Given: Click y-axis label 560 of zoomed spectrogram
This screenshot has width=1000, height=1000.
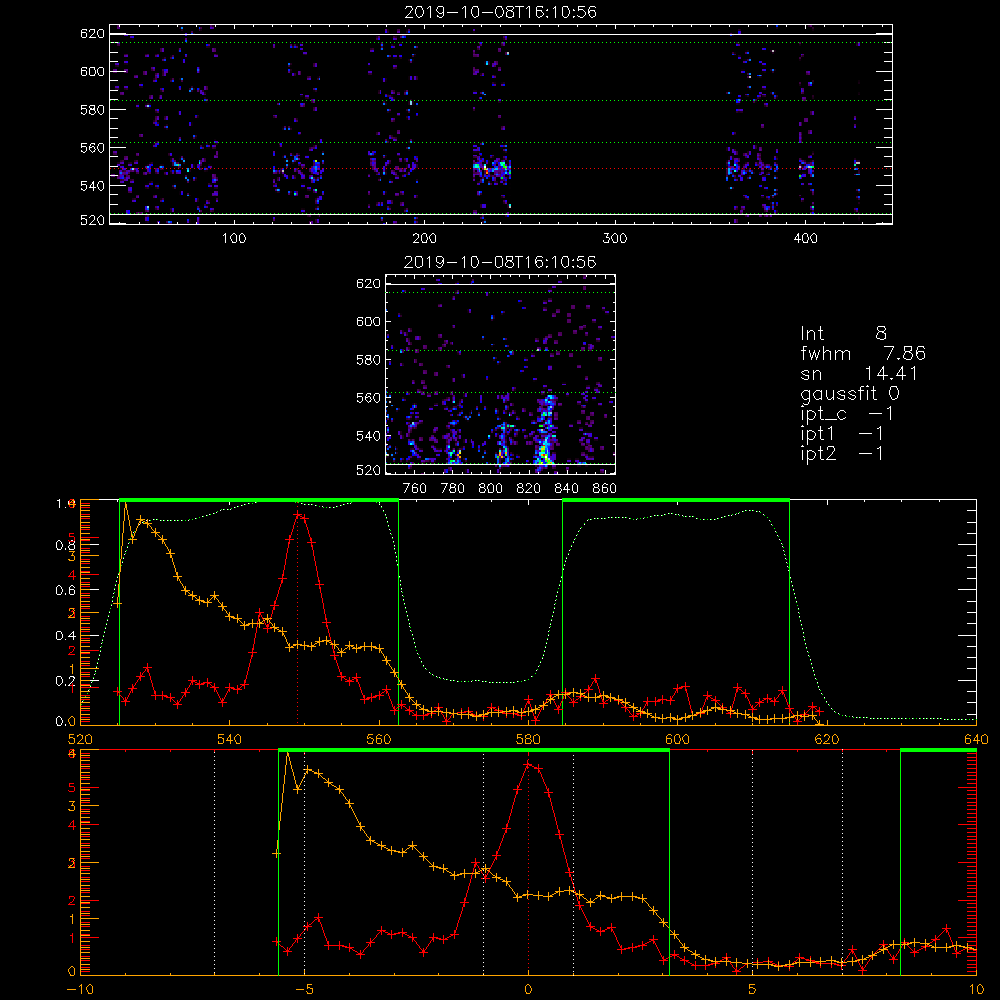Looking at the screenshot, I should 368,398.
